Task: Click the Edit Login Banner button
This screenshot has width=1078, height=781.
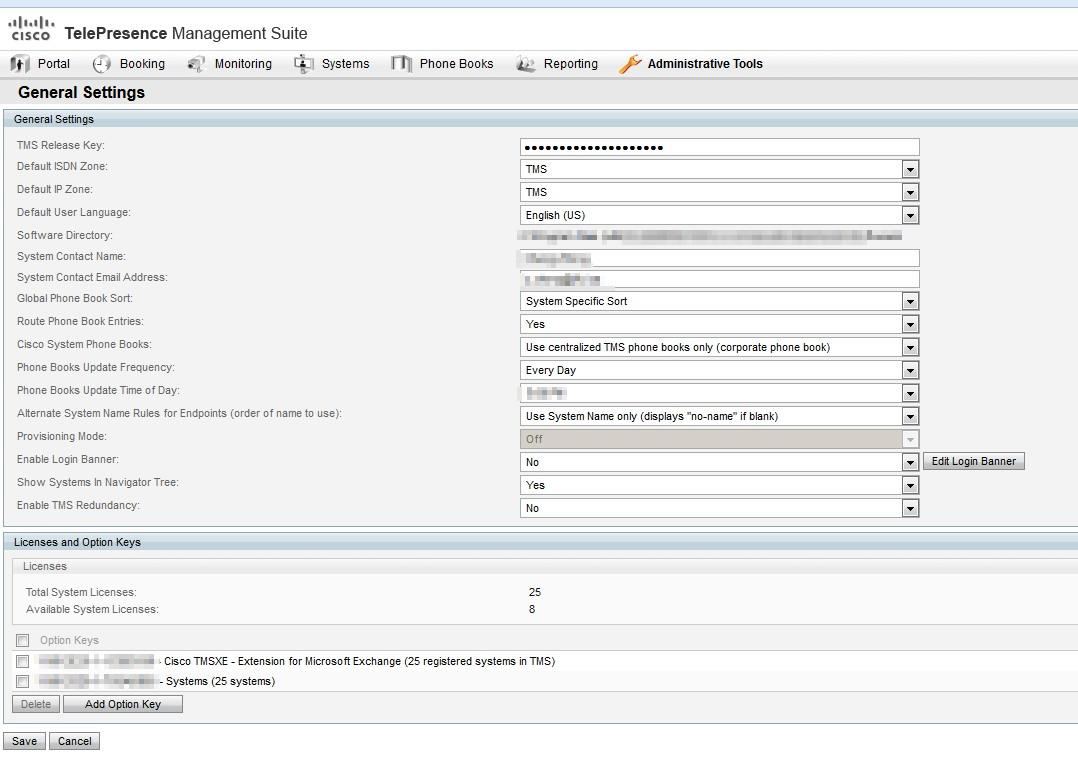Action: [974, 461]
